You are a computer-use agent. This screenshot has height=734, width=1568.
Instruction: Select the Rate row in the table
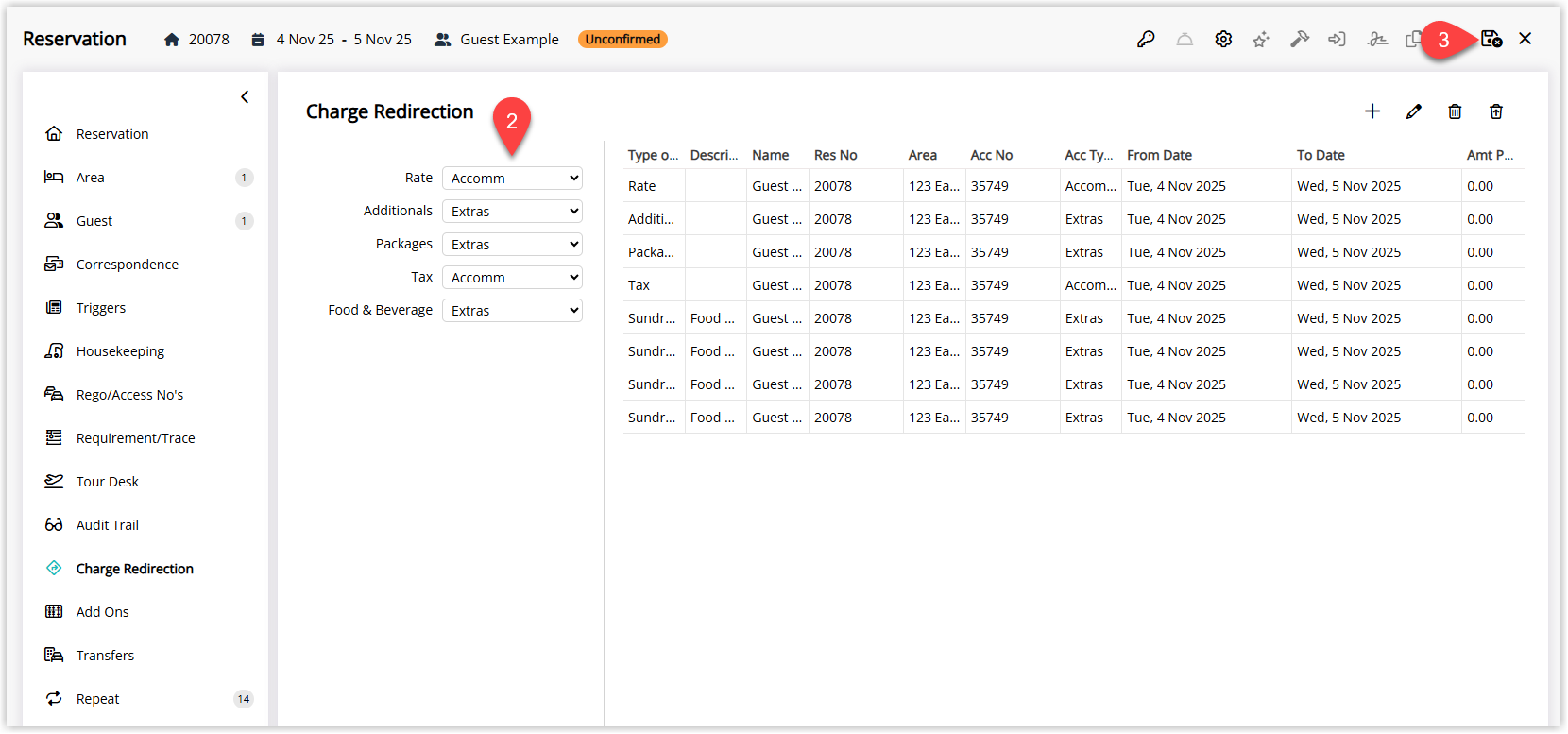point(1074,186)
